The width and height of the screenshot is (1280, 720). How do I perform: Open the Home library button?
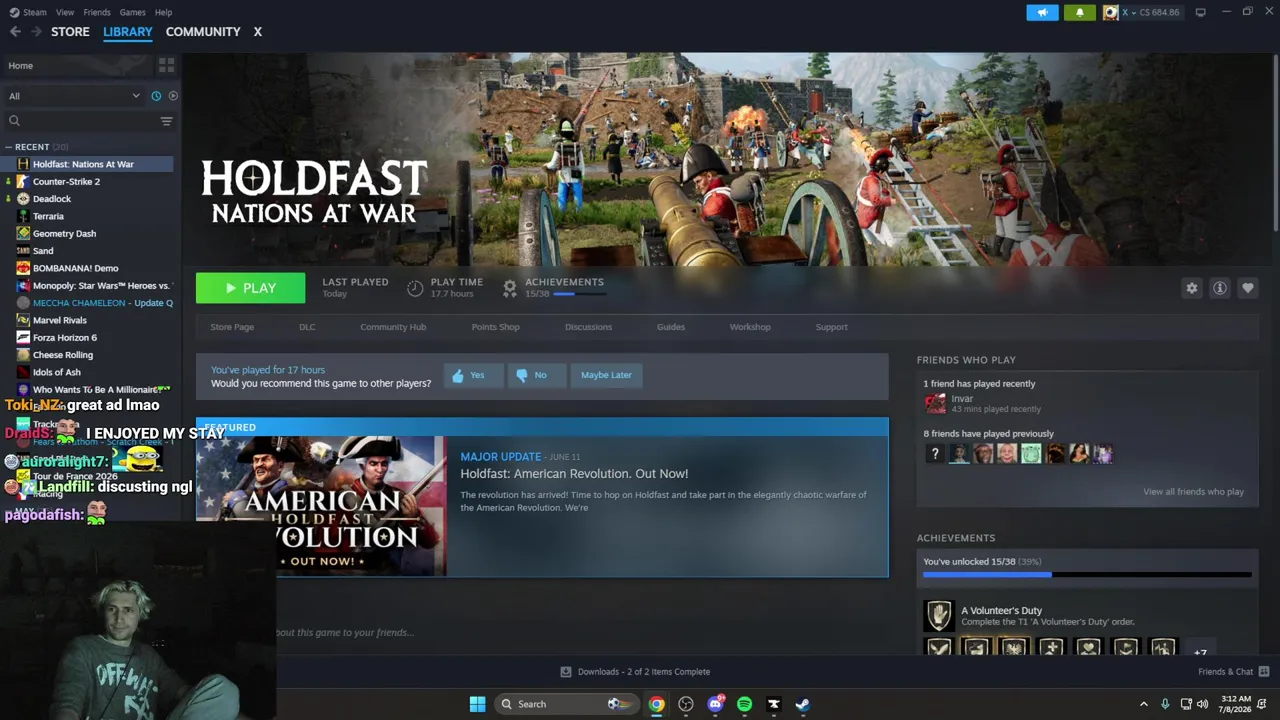tap(78, 65)
